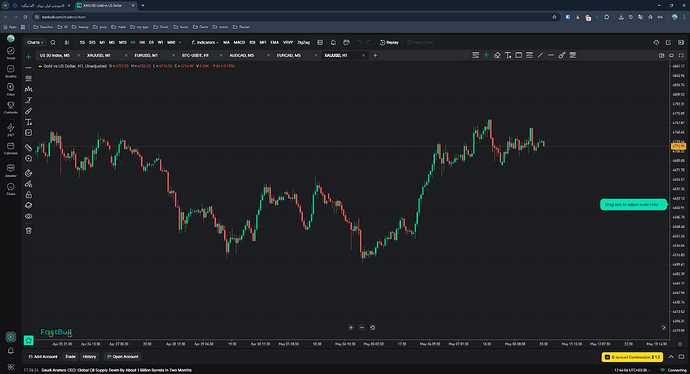Toggle visibility of all drawings (eye icon)
The width and height of the screenshot is (690, 374).
pos(29,216)
